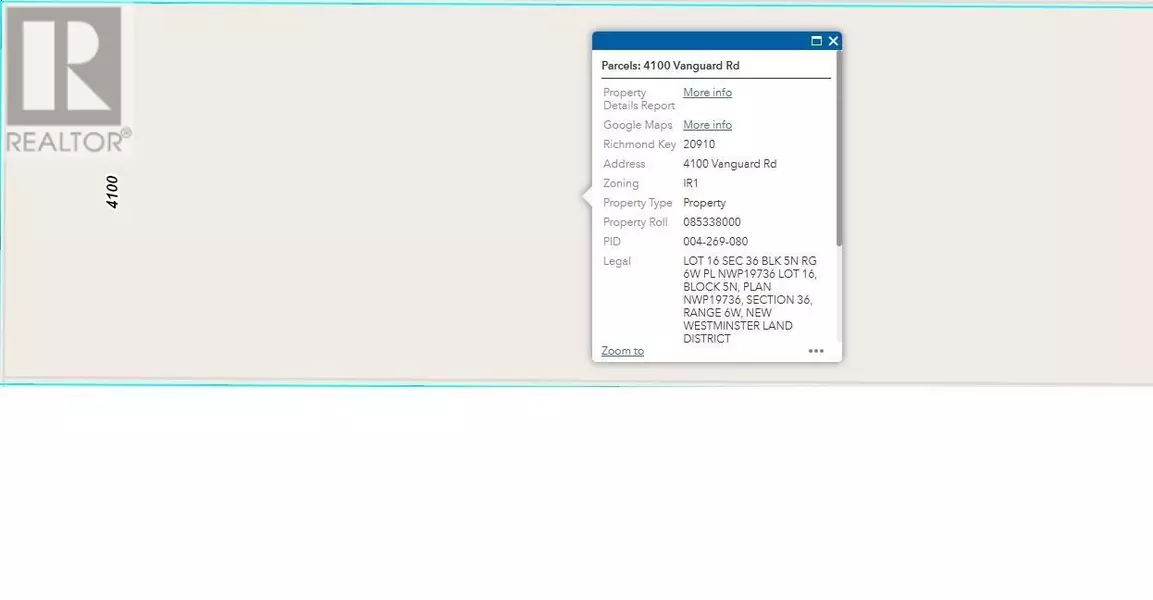Click the Zoom to link
This screenshot has height=600, width=1153.
(x=622, y=351)
